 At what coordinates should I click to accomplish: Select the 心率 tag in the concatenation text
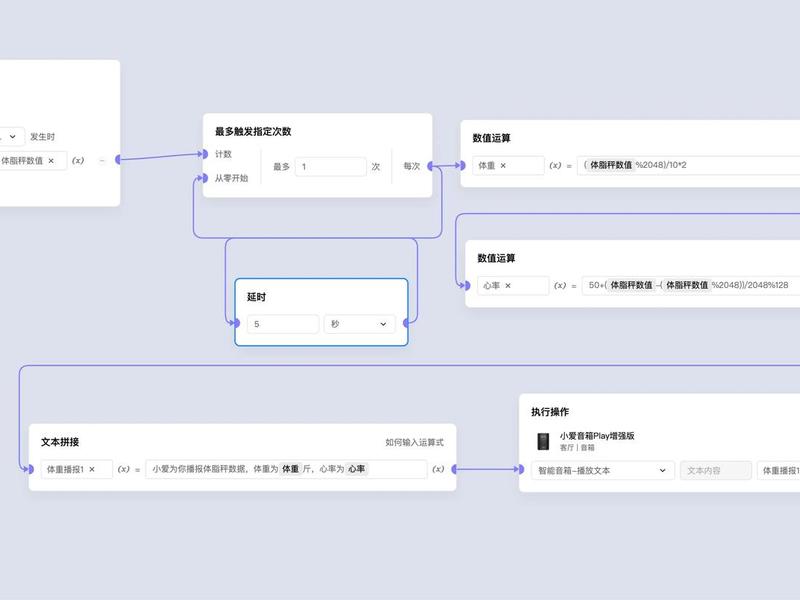click(x=357, y=468)
